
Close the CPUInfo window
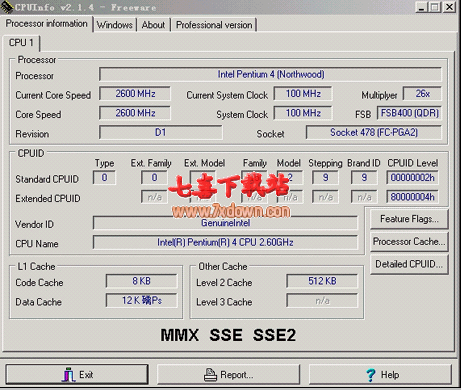[x=449, y=7]
